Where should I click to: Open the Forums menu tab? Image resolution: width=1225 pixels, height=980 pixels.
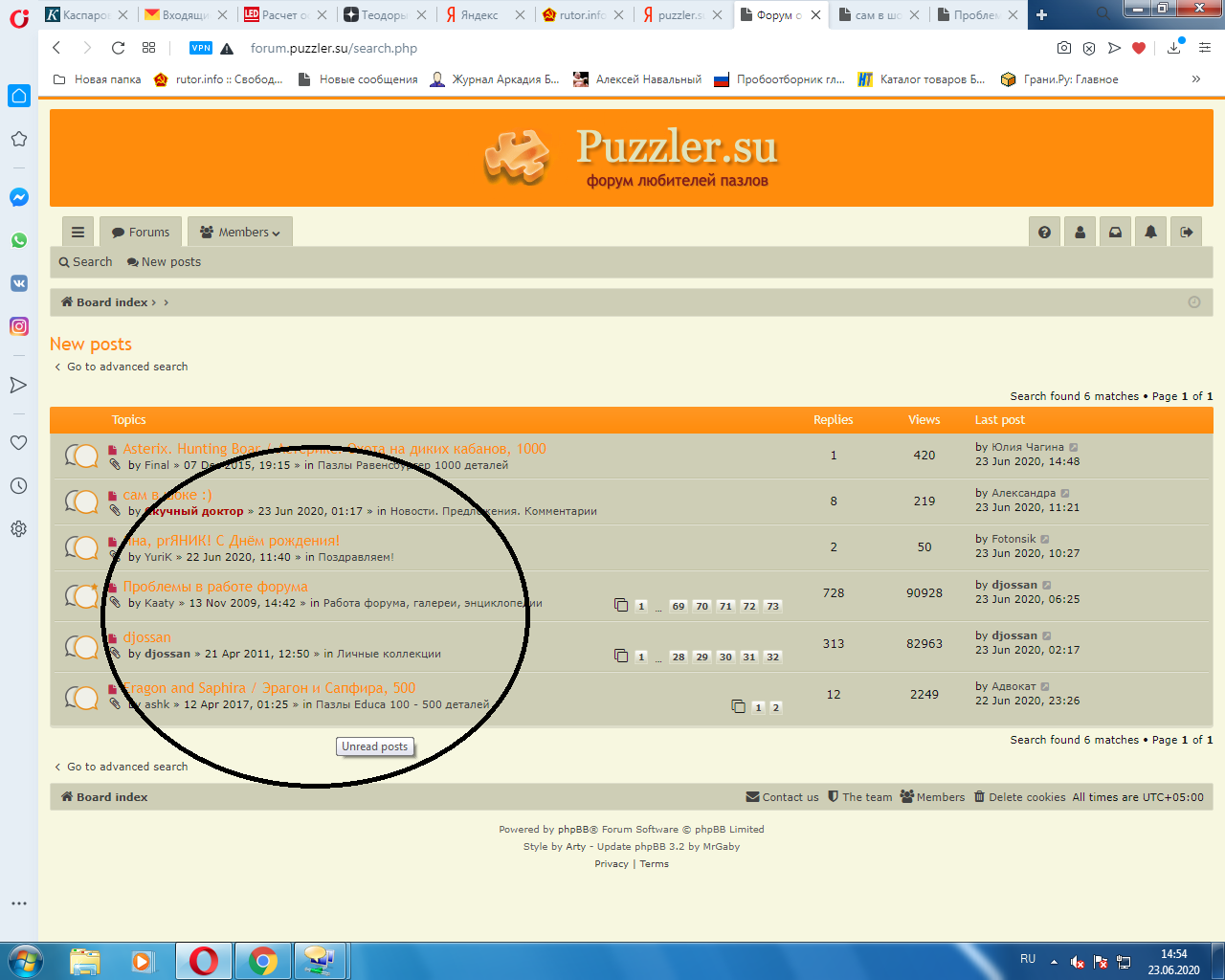[x=141, y=233]
